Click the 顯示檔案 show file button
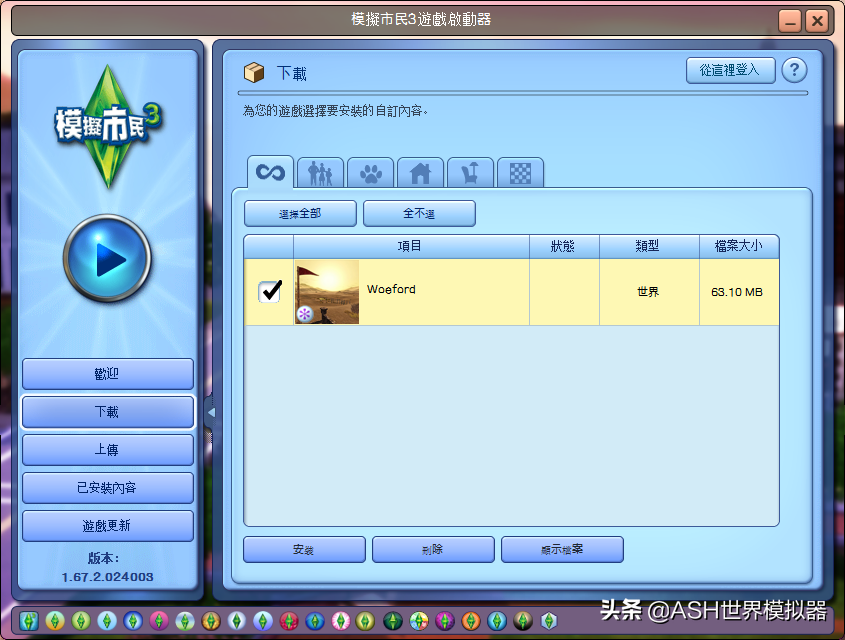The height and width of the screenshot is (640, 845). (562, 549)
